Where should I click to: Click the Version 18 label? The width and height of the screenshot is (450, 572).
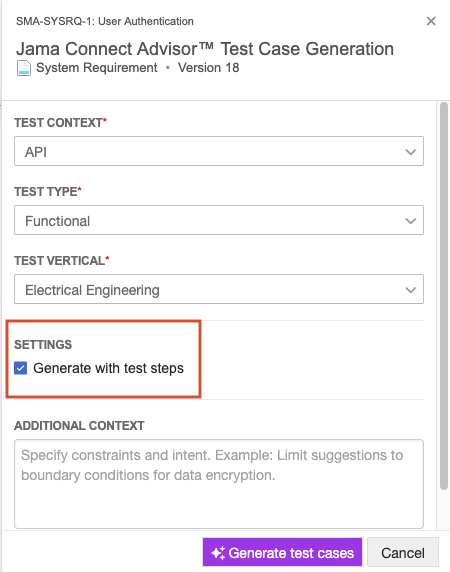pyautogui.click(x=208, y=68)
